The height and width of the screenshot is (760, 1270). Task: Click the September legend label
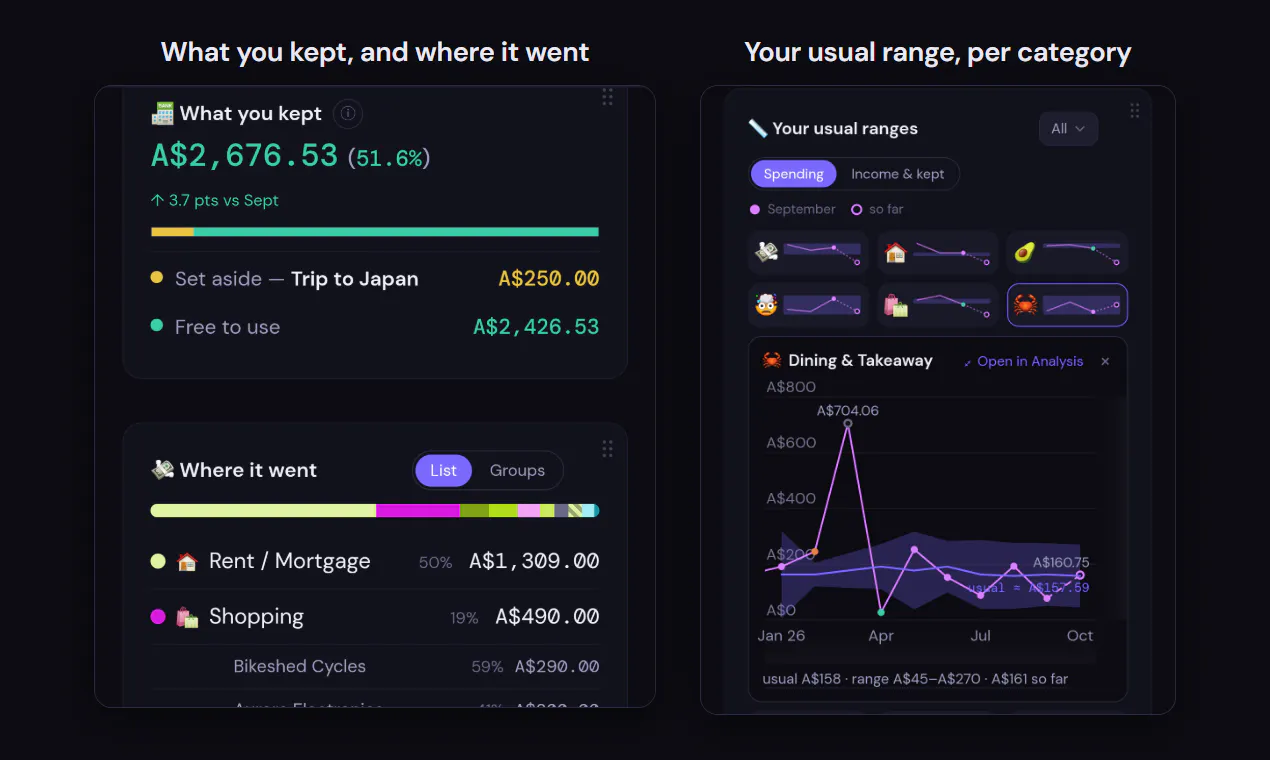801,209
